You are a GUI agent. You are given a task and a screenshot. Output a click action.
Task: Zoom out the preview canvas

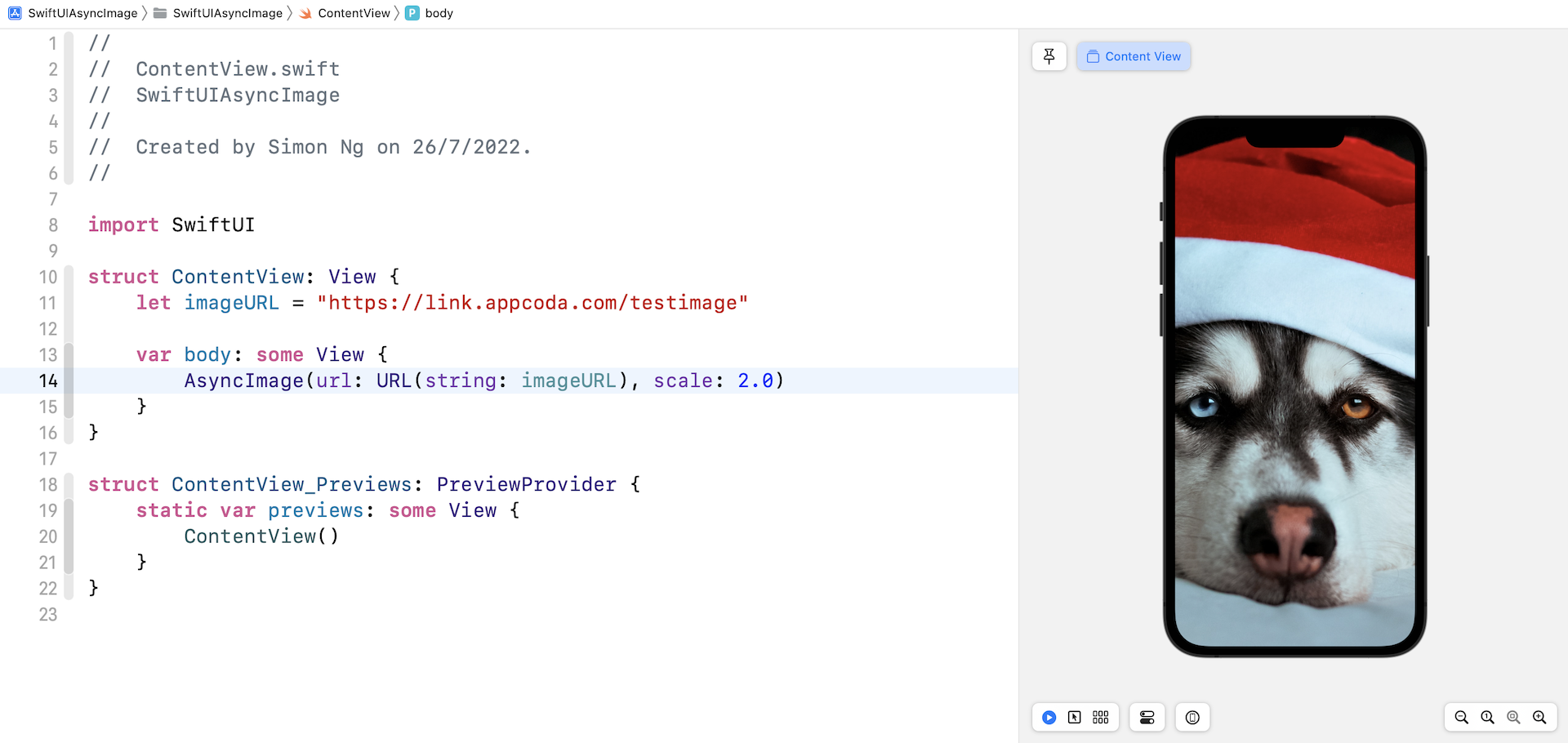click(1462, 718)
